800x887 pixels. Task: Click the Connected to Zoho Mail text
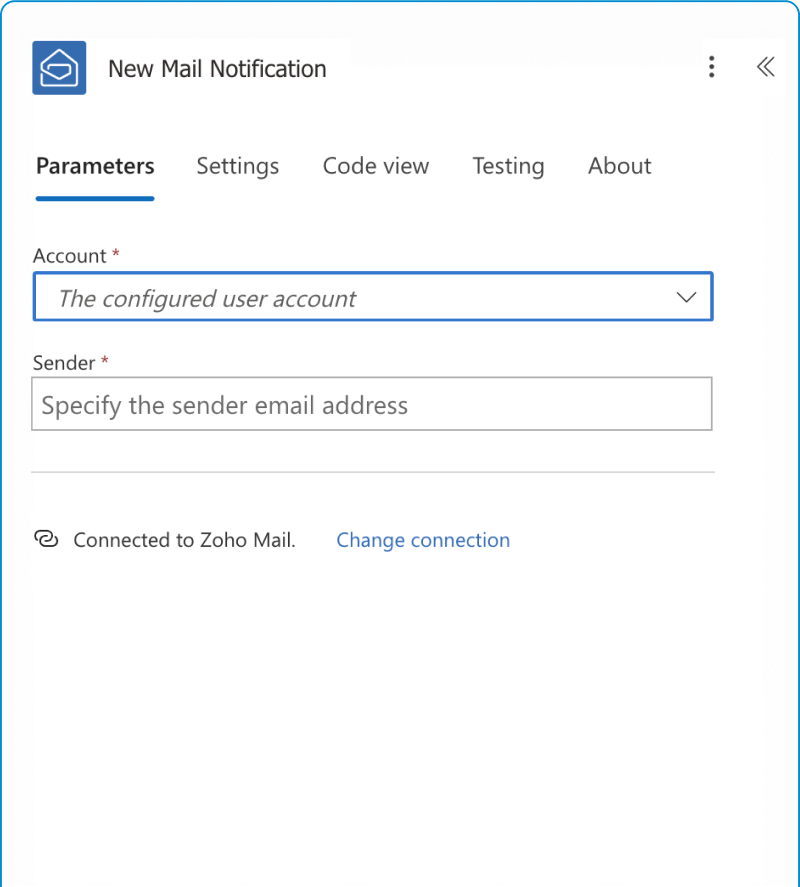[184, 540]
